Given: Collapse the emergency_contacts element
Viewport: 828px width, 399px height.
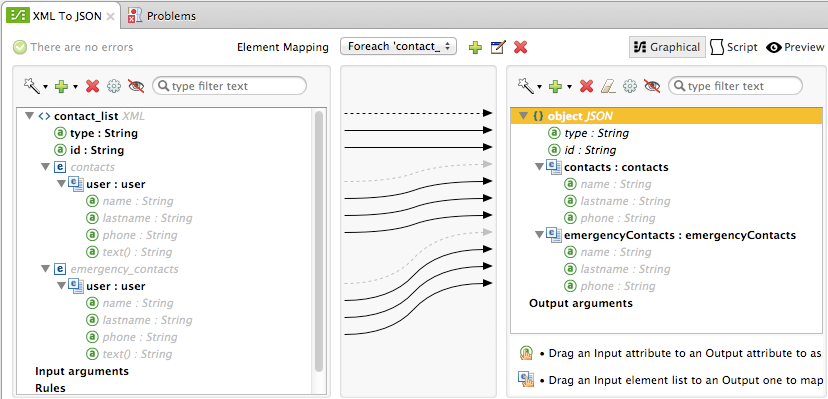Looking at the screenshot, I should [x=45, y=269].
